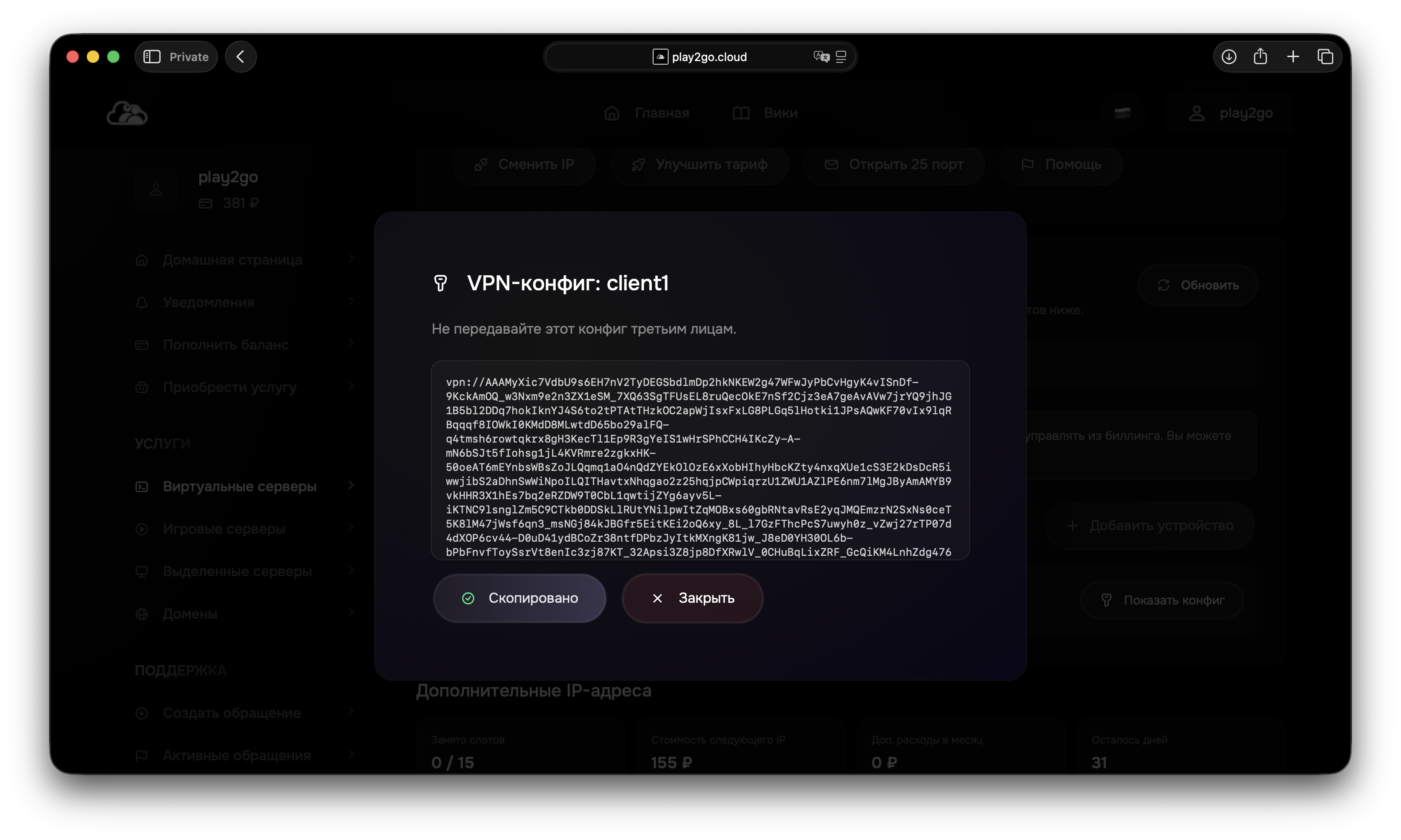The height and width of the screenshot is (840, 1401).
Task: Click the Скопировано button
Action: 519,598
